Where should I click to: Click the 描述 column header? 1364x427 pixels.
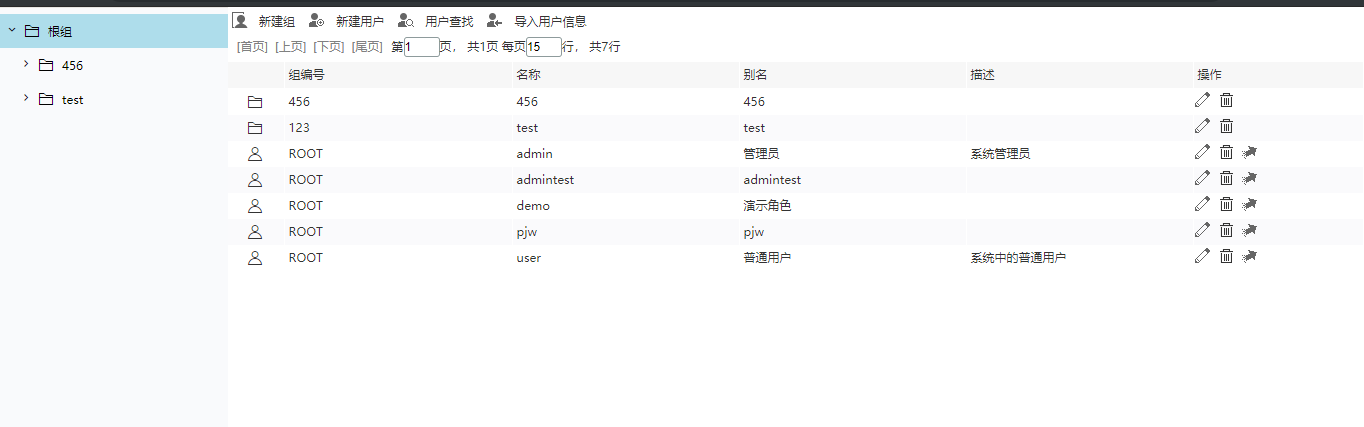[983, 75]
